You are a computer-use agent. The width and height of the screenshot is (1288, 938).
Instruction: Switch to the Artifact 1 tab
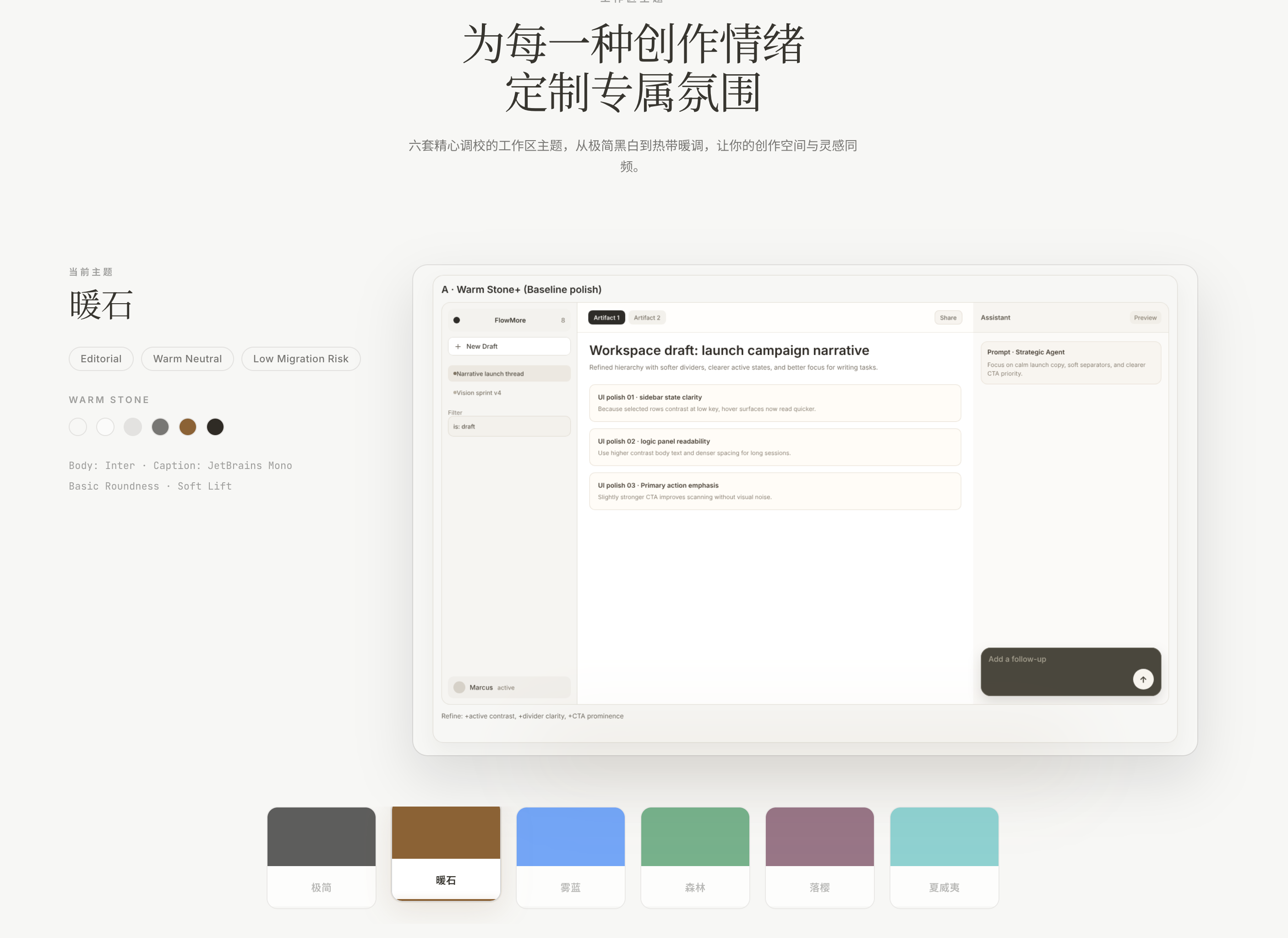(x=606, y=318)
